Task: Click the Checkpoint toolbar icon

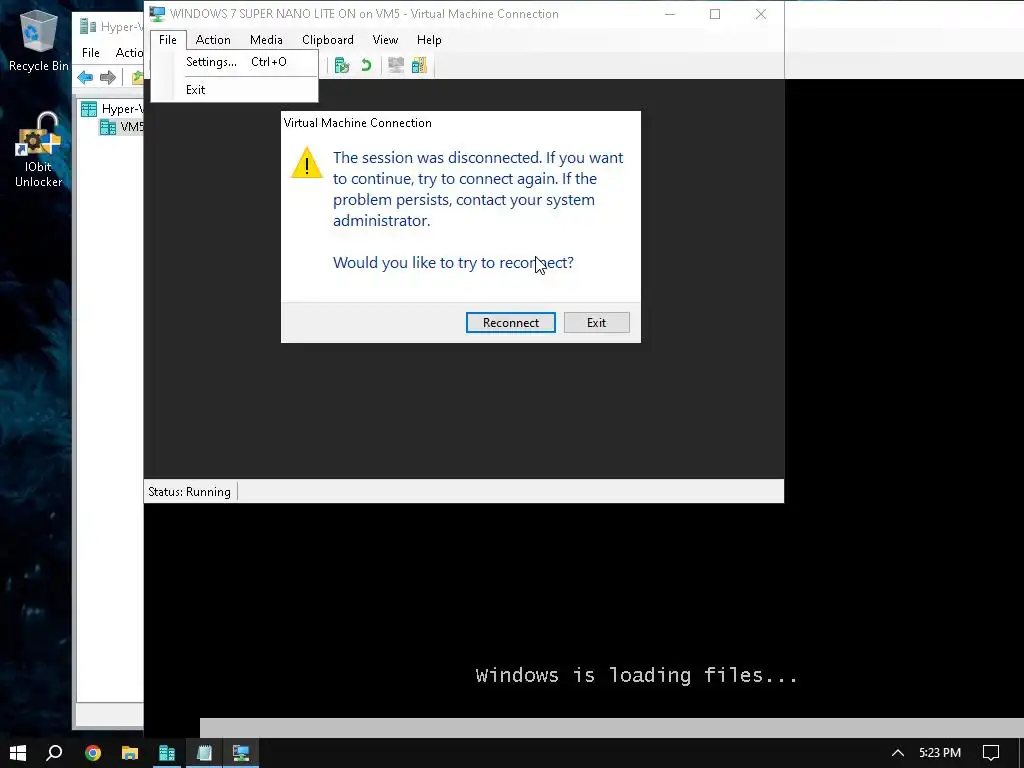Action: (x=342, y=65)
